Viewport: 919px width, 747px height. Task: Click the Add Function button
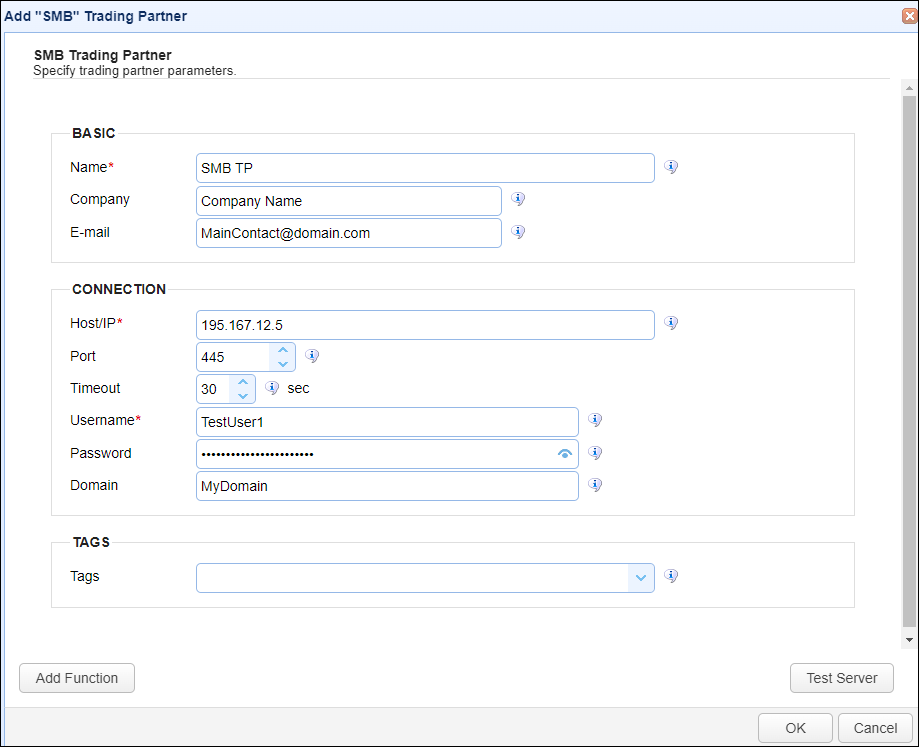[x=77, y=678]
